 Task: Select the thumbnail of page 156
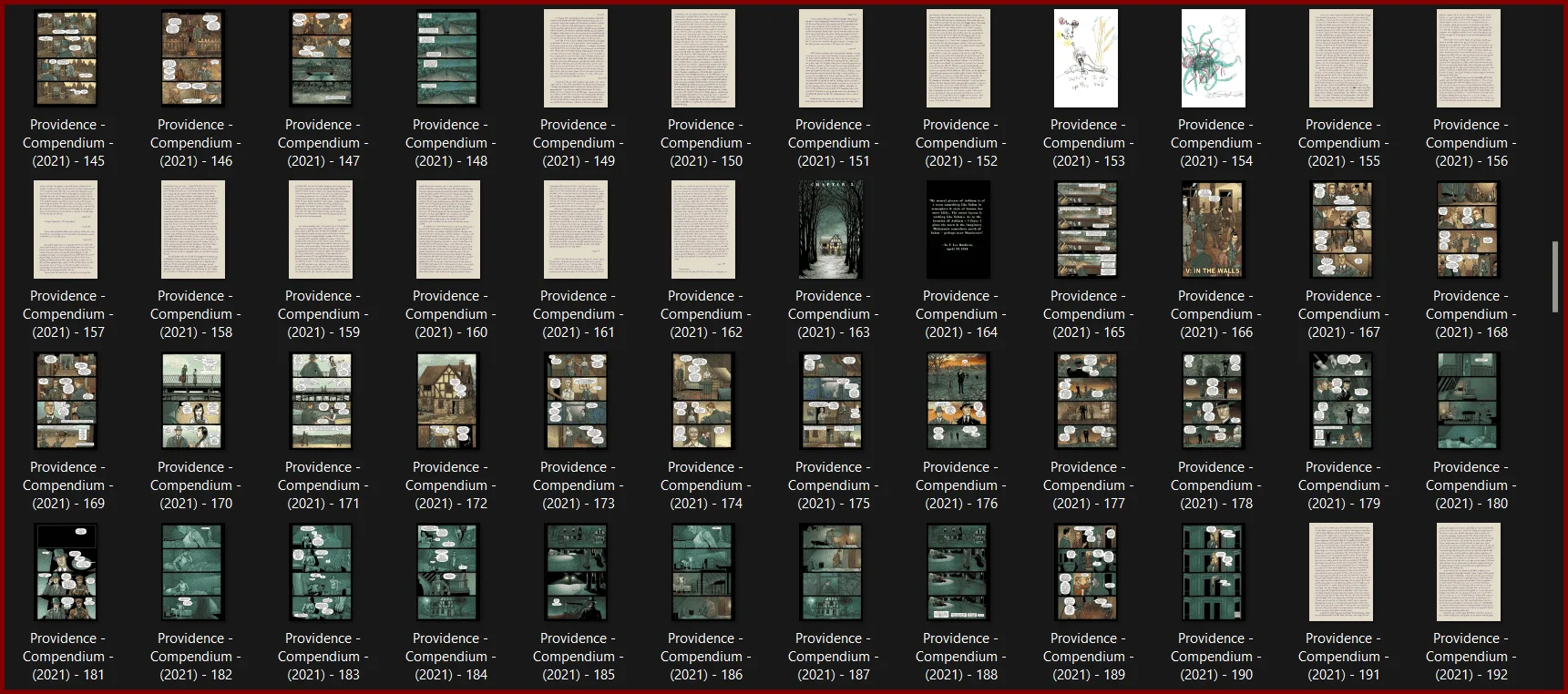point(1469,58)
